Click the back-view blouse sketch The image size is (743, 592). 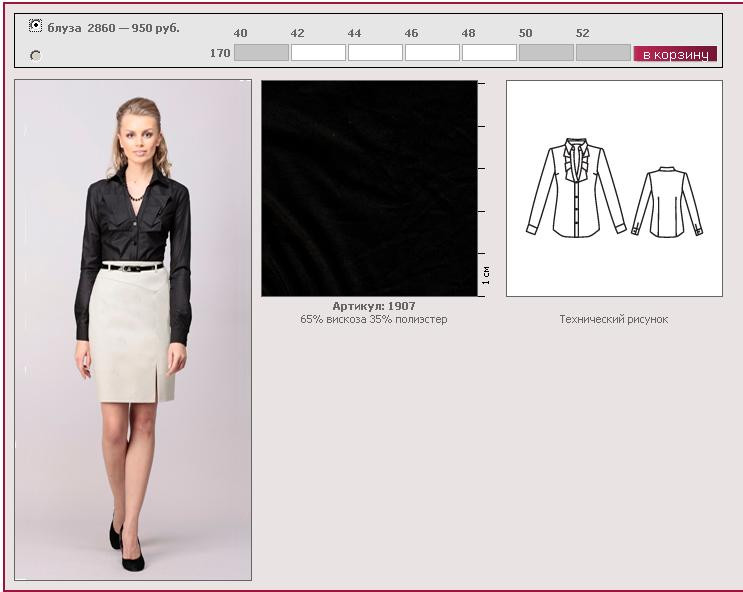pos(667,202)
